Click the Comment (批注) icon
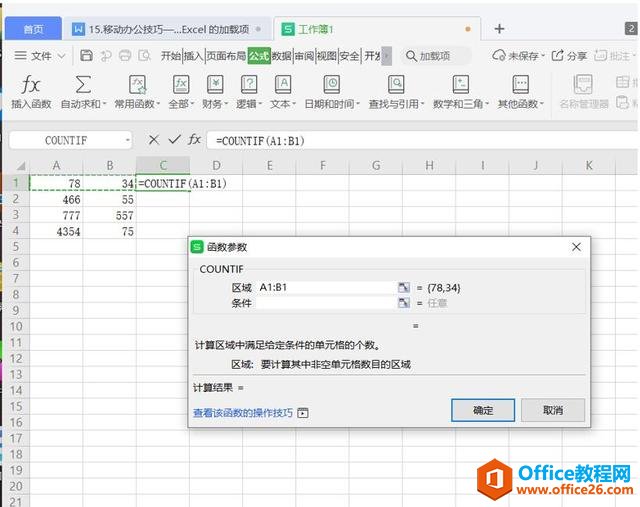Viewport: 640px width, 507px height. (x=600, y=56)
